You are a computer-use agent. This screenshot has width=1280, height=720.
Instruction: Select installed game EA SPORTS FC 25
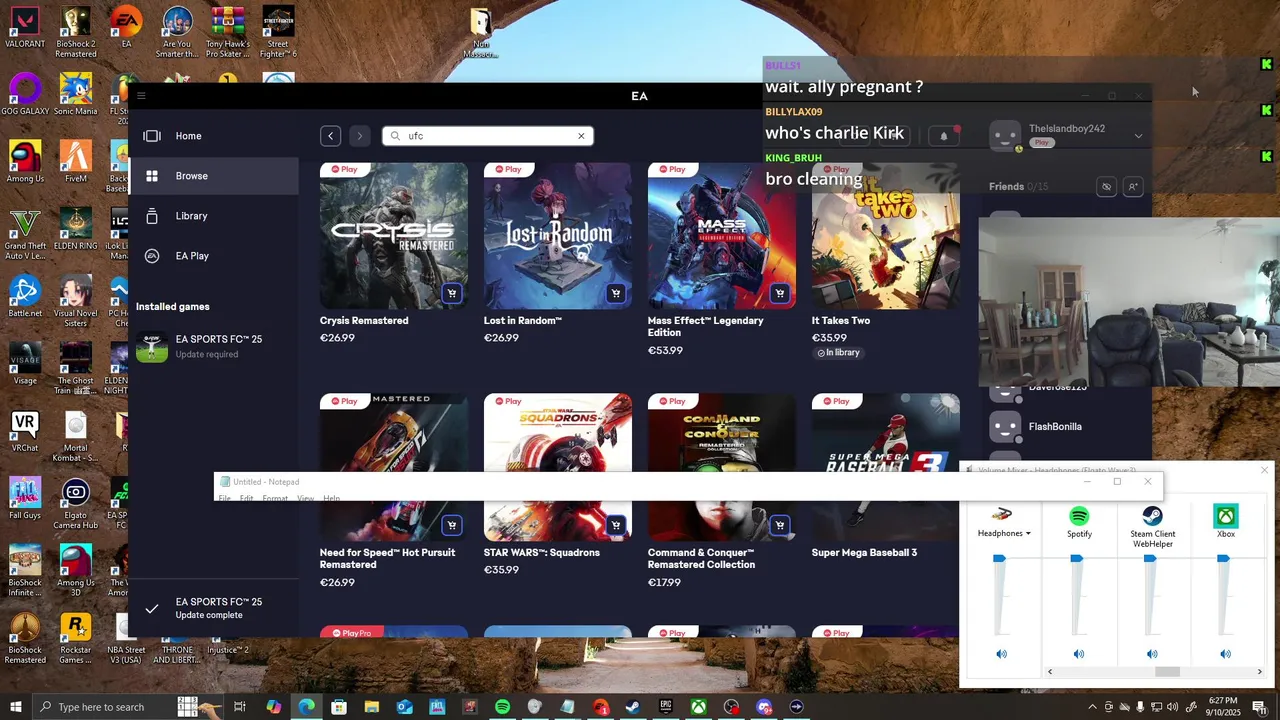pyautogui.click(x=214, y=346)
